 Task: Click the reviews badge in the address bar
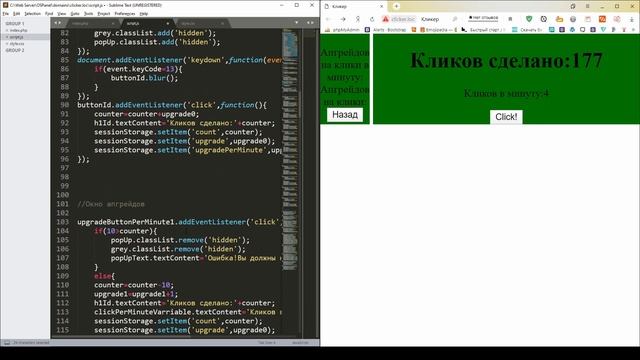tap(483, 18)
